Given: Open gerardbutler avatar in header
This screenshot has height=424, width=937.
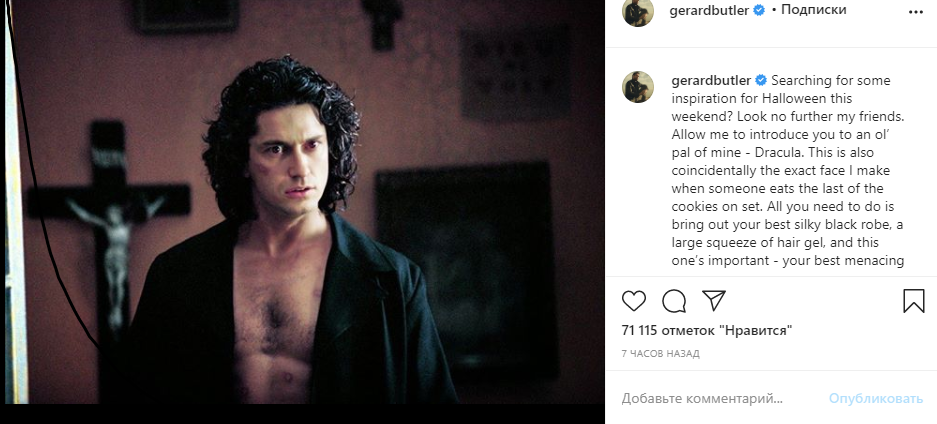Looking at the screenshot, I should 638,11.
